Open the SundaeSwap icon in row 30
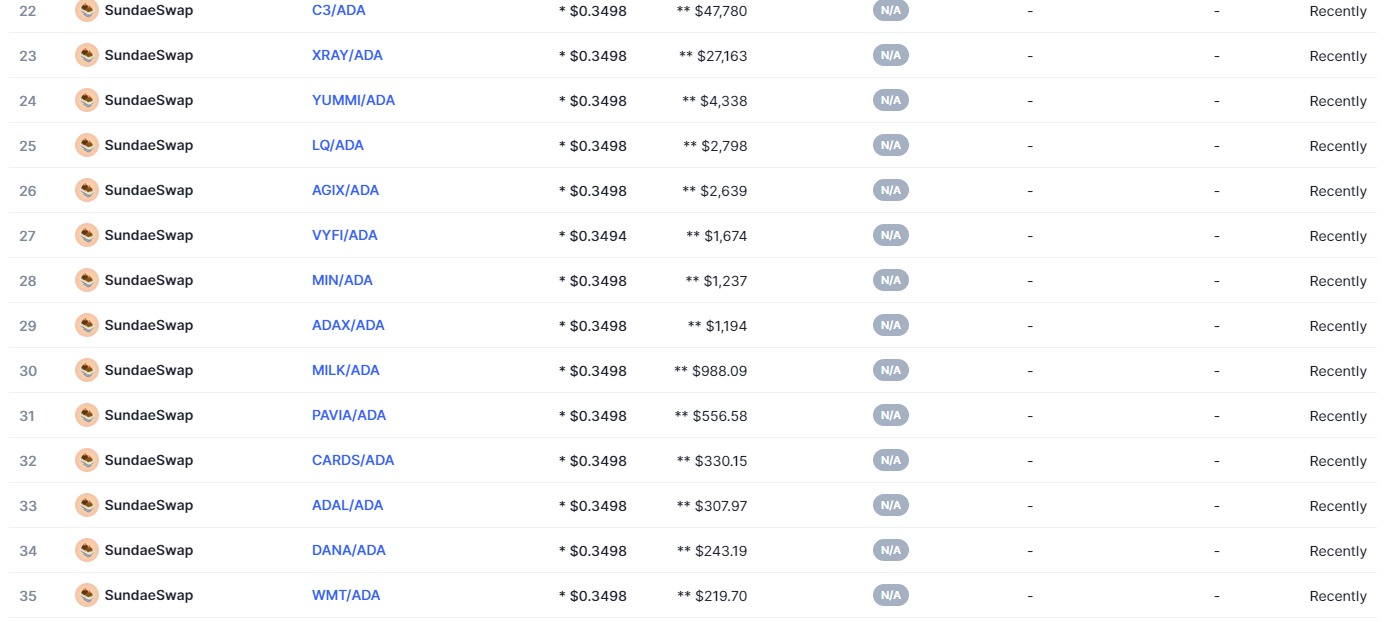The image size is (1385, 622). coord(87,370)
